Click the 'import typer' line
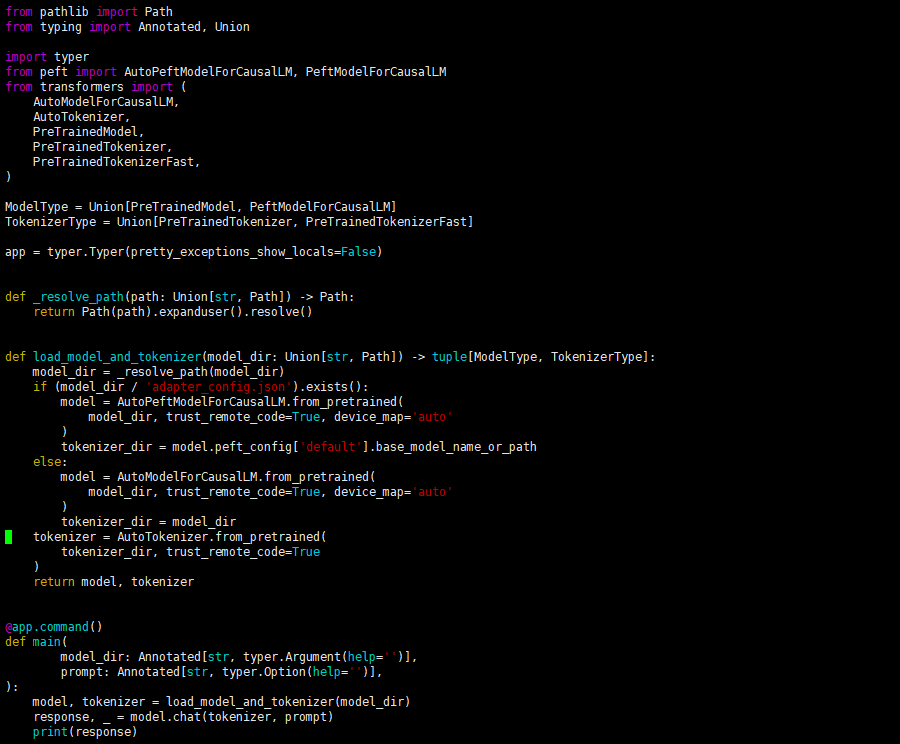 click(47, 57)
